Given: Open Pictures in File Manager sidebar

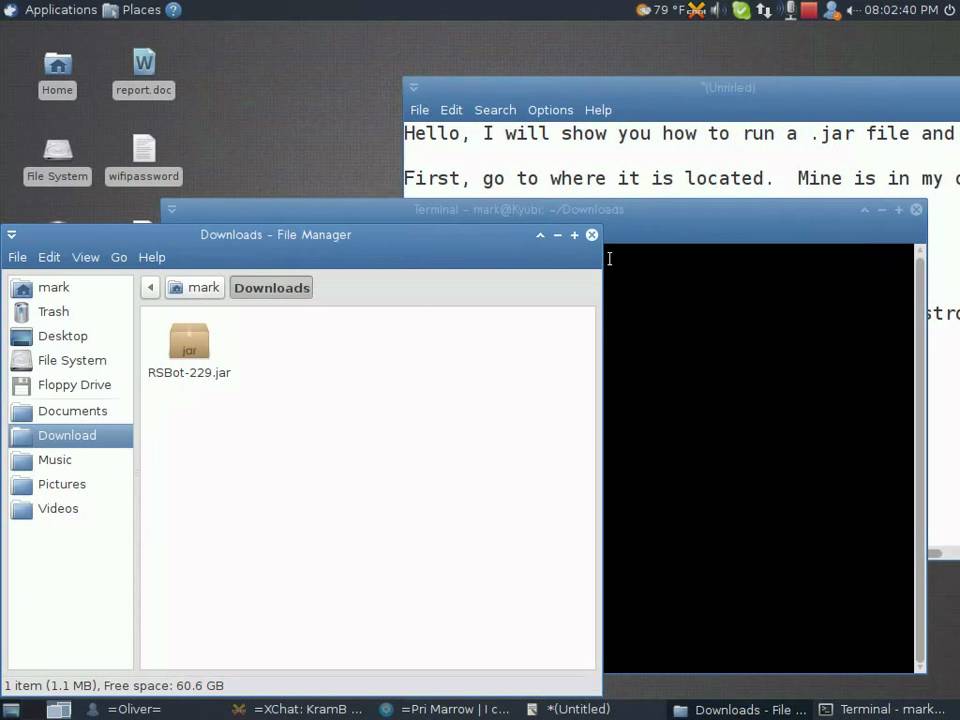Looking at the screenshot, I should pos(70,484).
